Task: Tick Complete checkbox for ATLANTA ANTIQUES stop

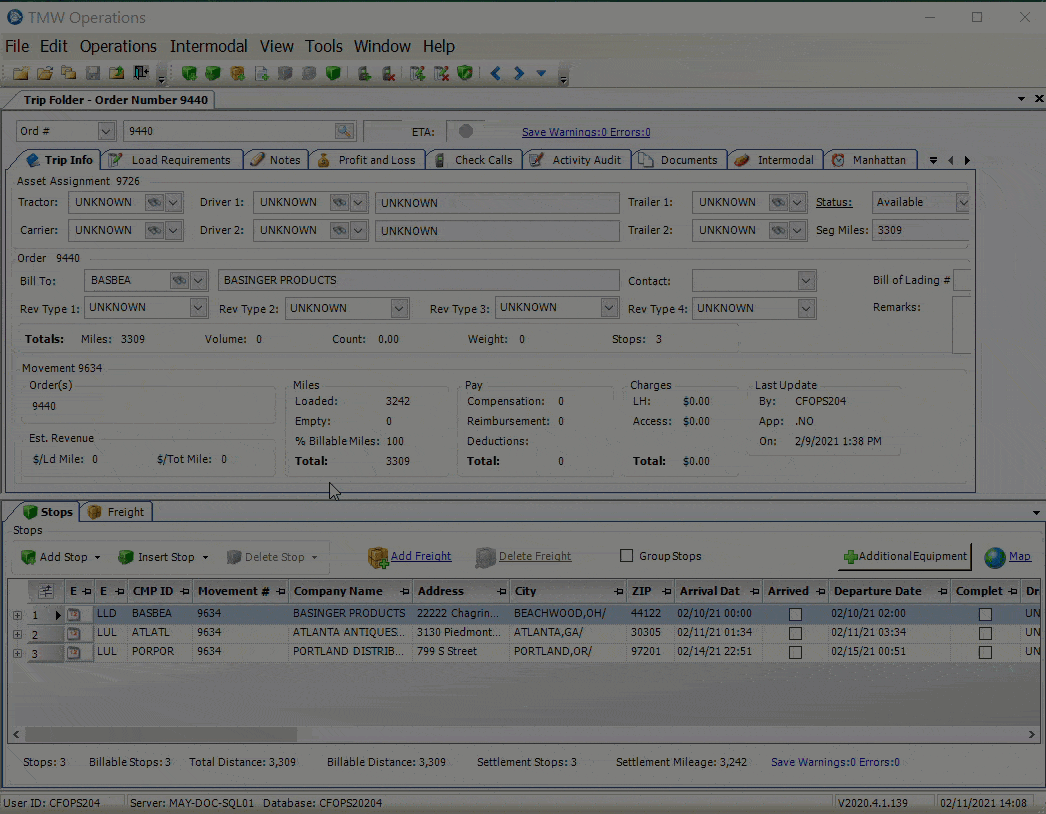Action: 985,633
